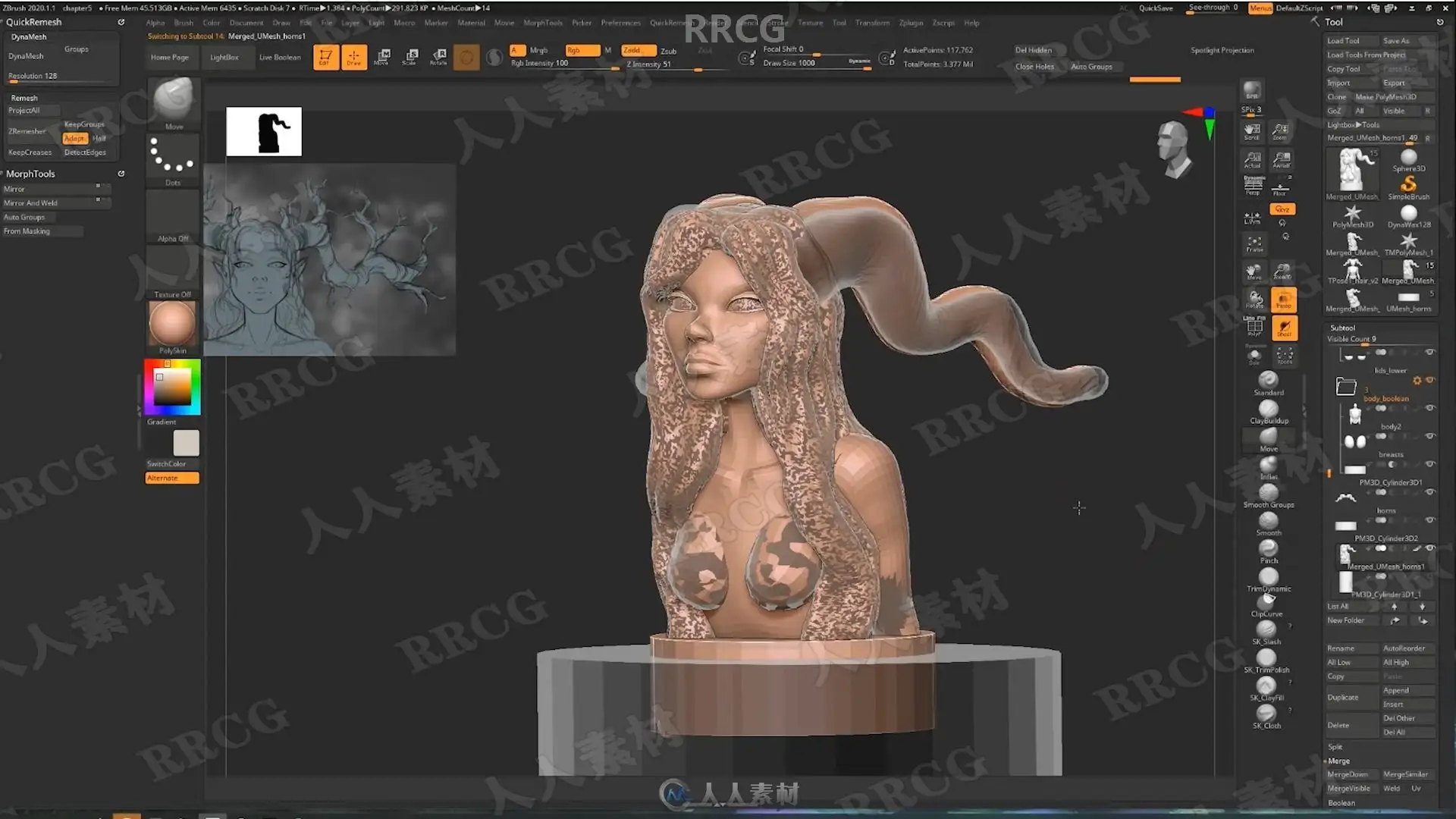
Task: Open the Macro menu
Action: click(x=404, y=23)
